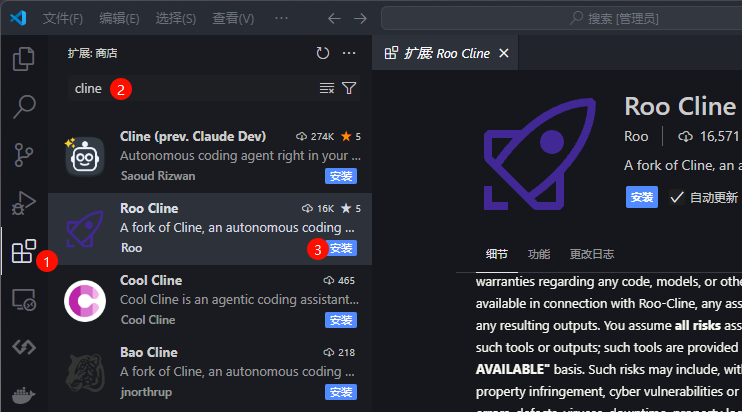
Task: Click the 16K download count for Roo Cline
Action: coord(318,209)
